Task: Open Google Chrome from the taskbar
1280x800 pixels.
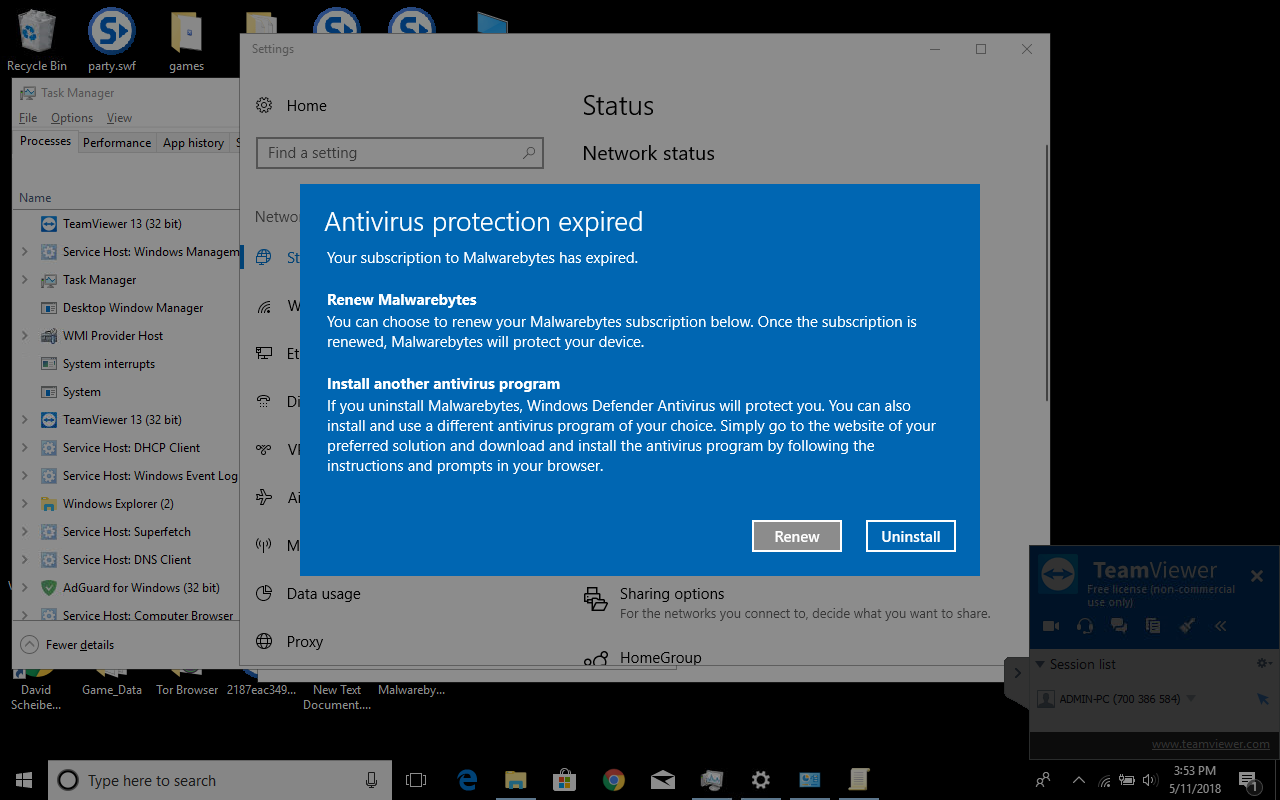Action: point(614,780)
